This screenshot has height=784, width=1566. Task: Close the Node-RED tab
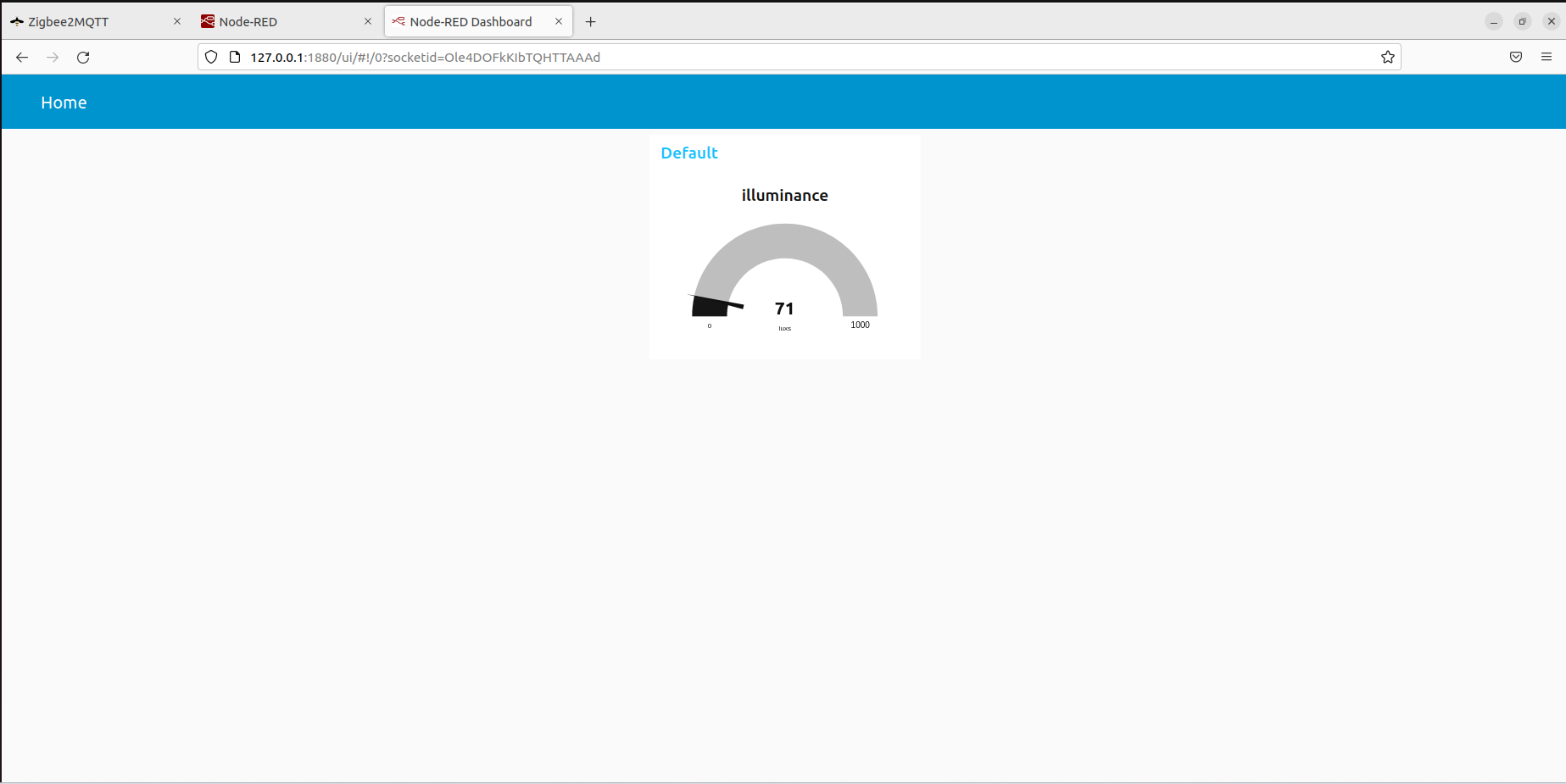(368, 21)
